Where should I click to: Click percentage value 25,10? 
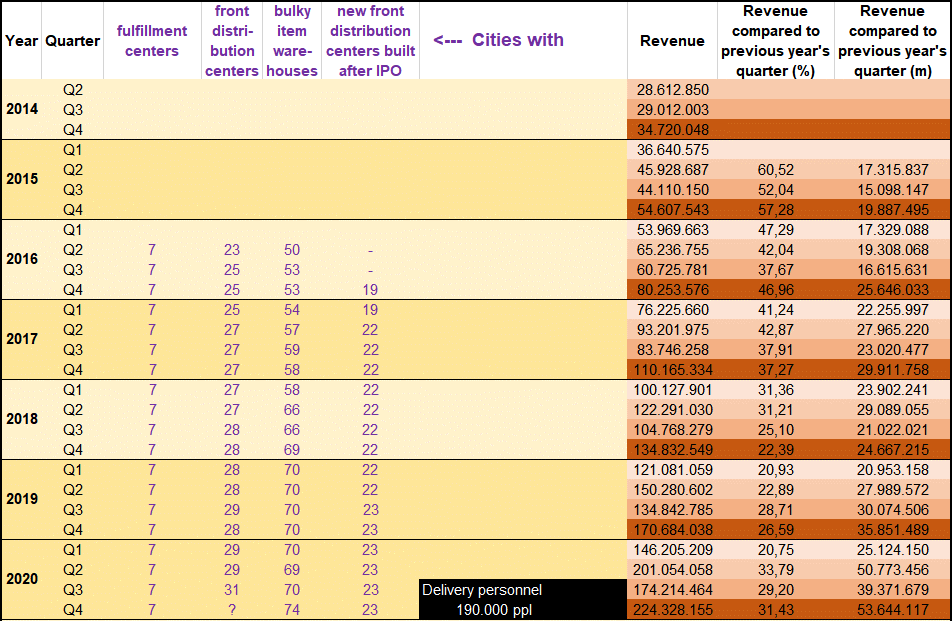click(775, 430)
